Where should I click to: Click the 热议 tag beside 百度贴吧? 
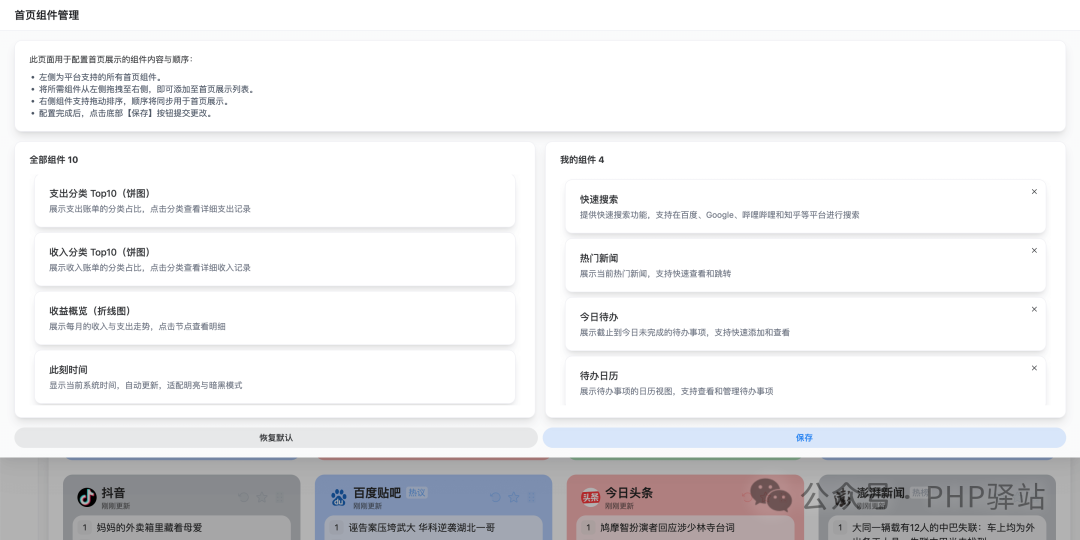pyautogui.click(x=417, y=492)
